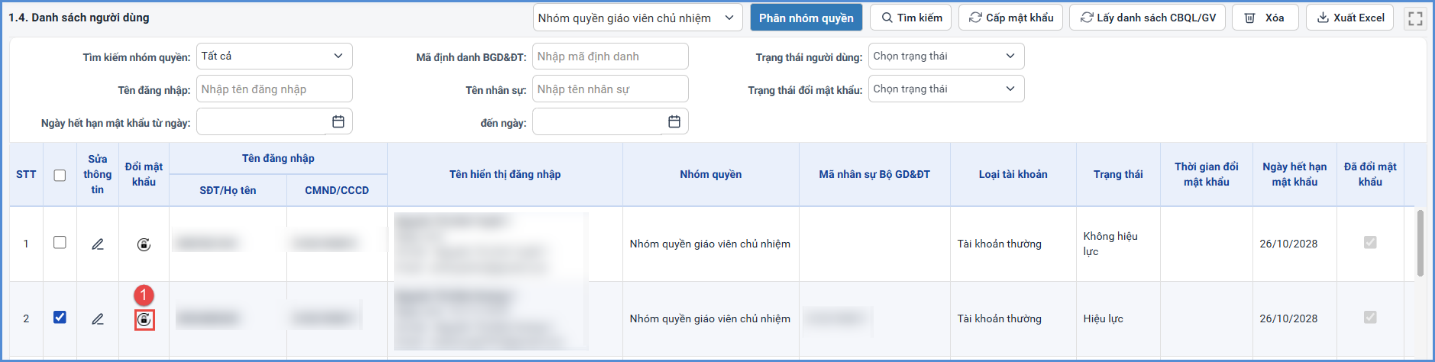Tick the select-all header checkbox
This screenshot has width=1435, height=362.
pos(60,175)
